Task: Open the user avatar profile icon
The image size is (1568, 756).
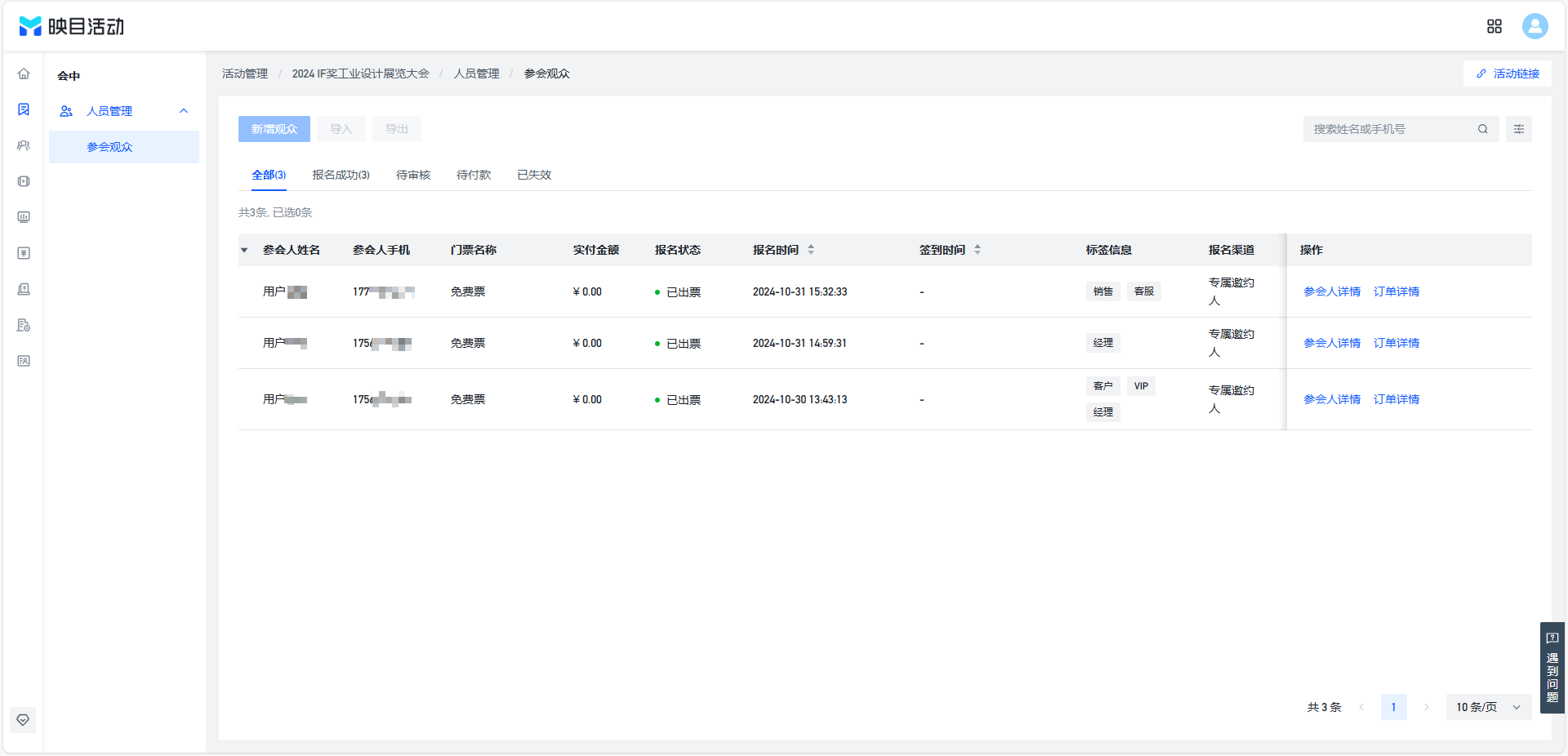Action: 1535,26
